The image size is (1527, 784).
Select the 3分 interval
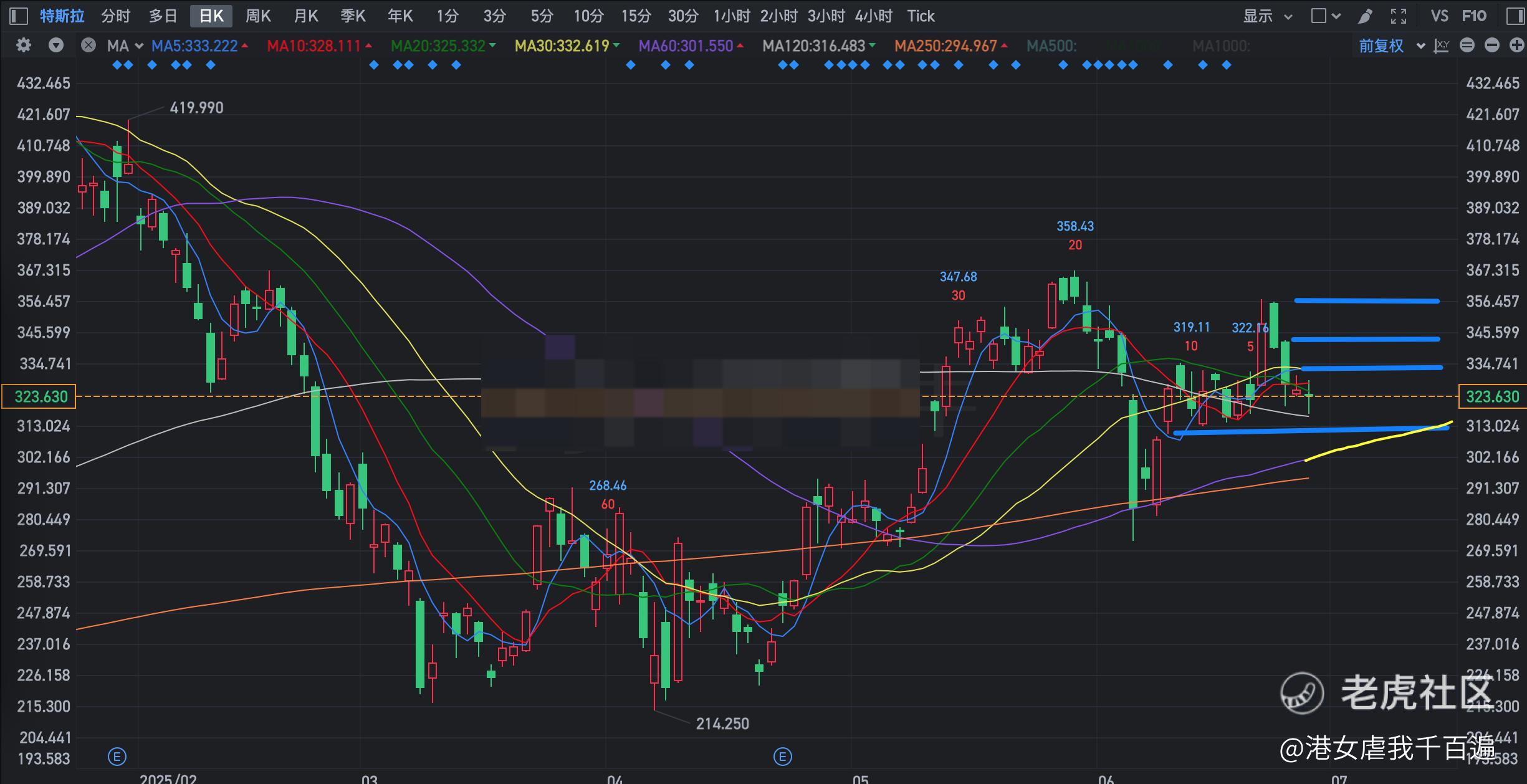pyautogui.click(x=495, y=16)
